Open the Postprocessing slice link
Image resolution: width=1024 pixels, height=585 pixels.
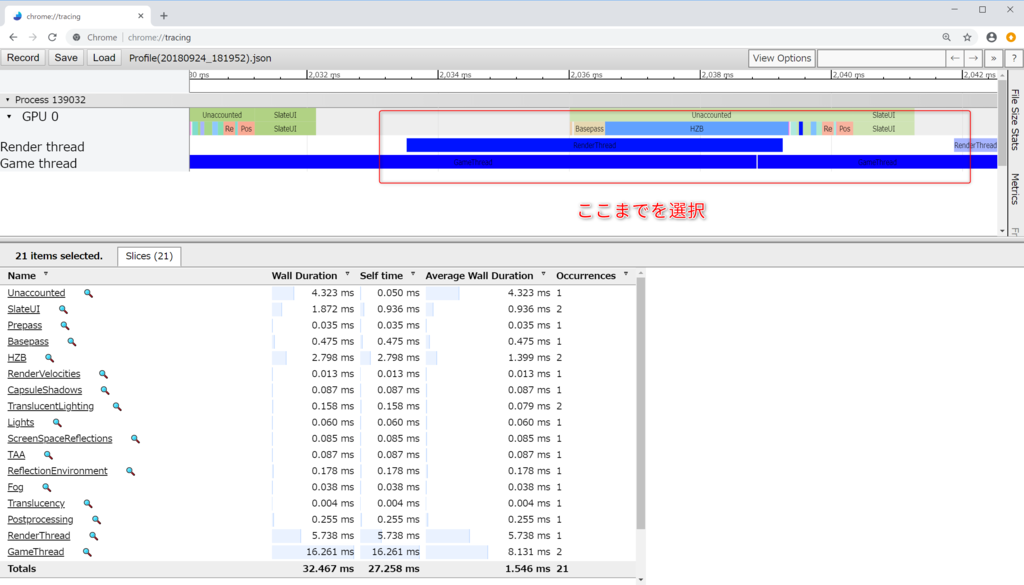click(x=40, y=520)
